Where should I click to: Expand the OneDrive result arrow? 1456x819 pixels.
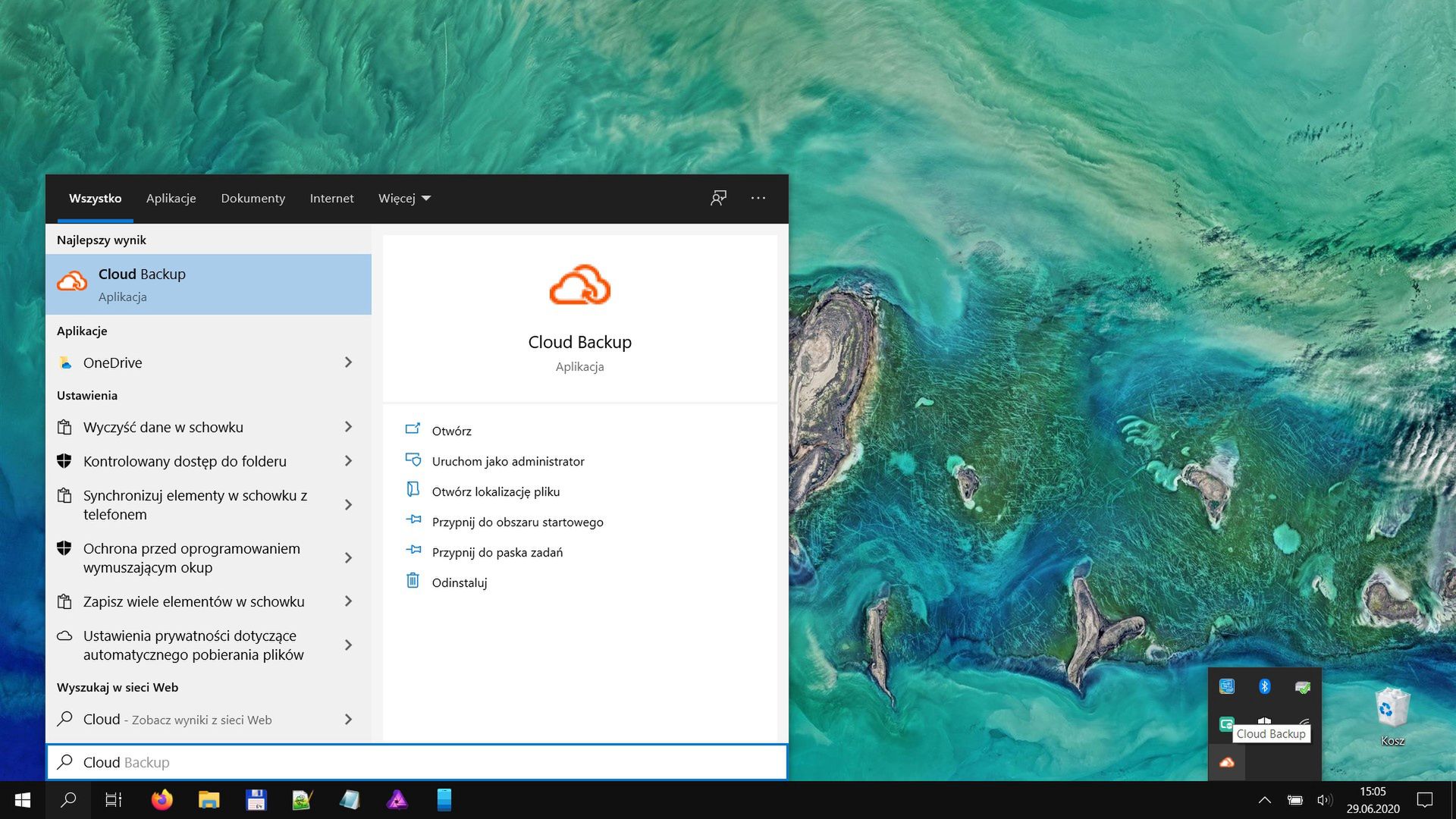(348, 362)
